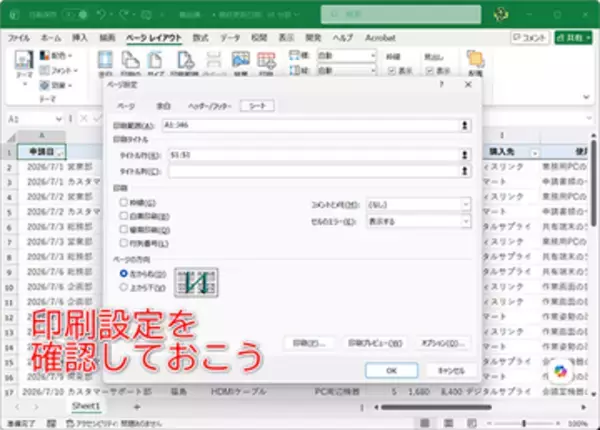Click the Comments (コメント) button
Viewport: 600px width, 430px height.
[x=530, y=37]
